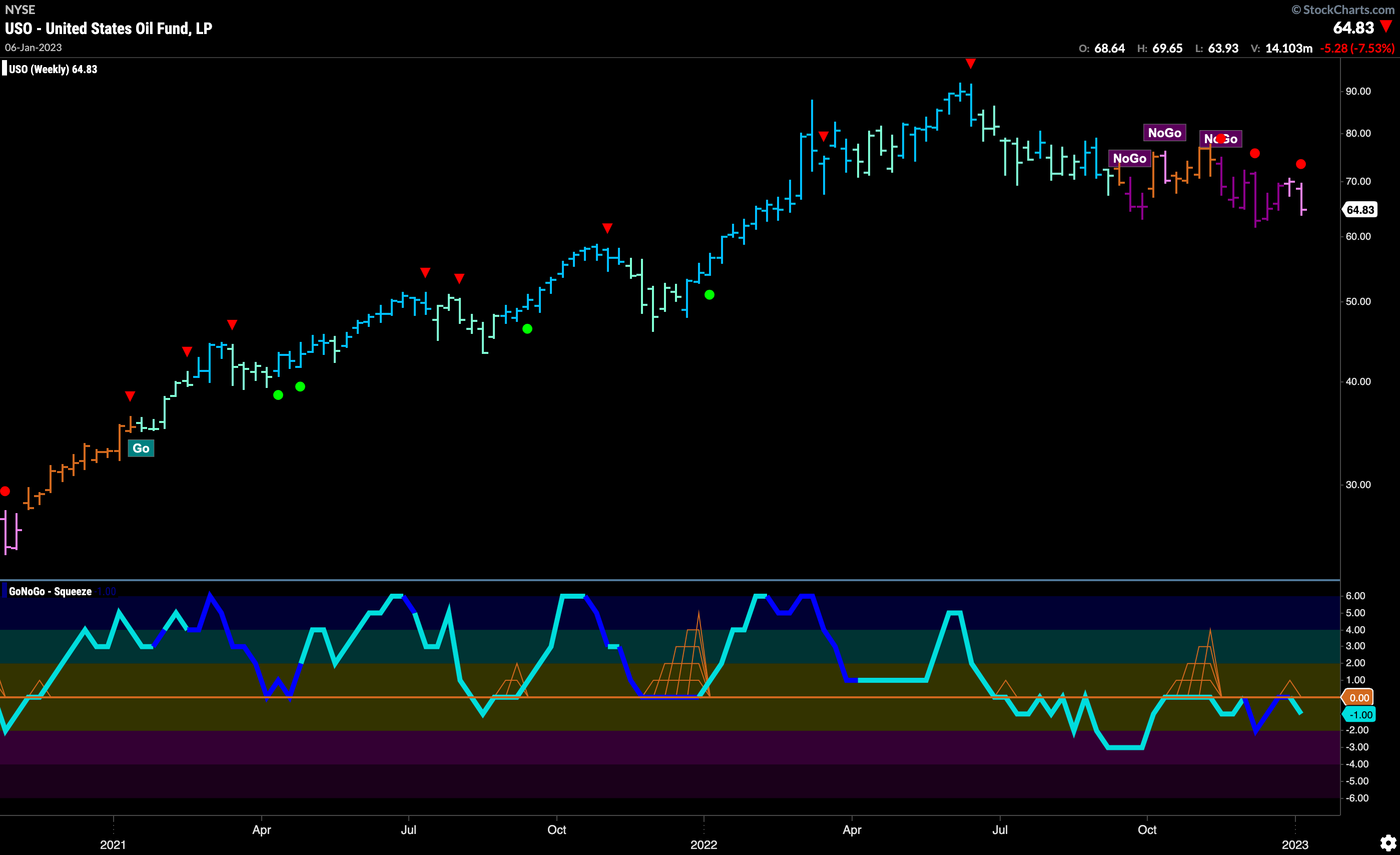Click the cyan -1.00 oscillator value tag
The height and width of the screenshot is (855, 1400).
click(1359, 714)
